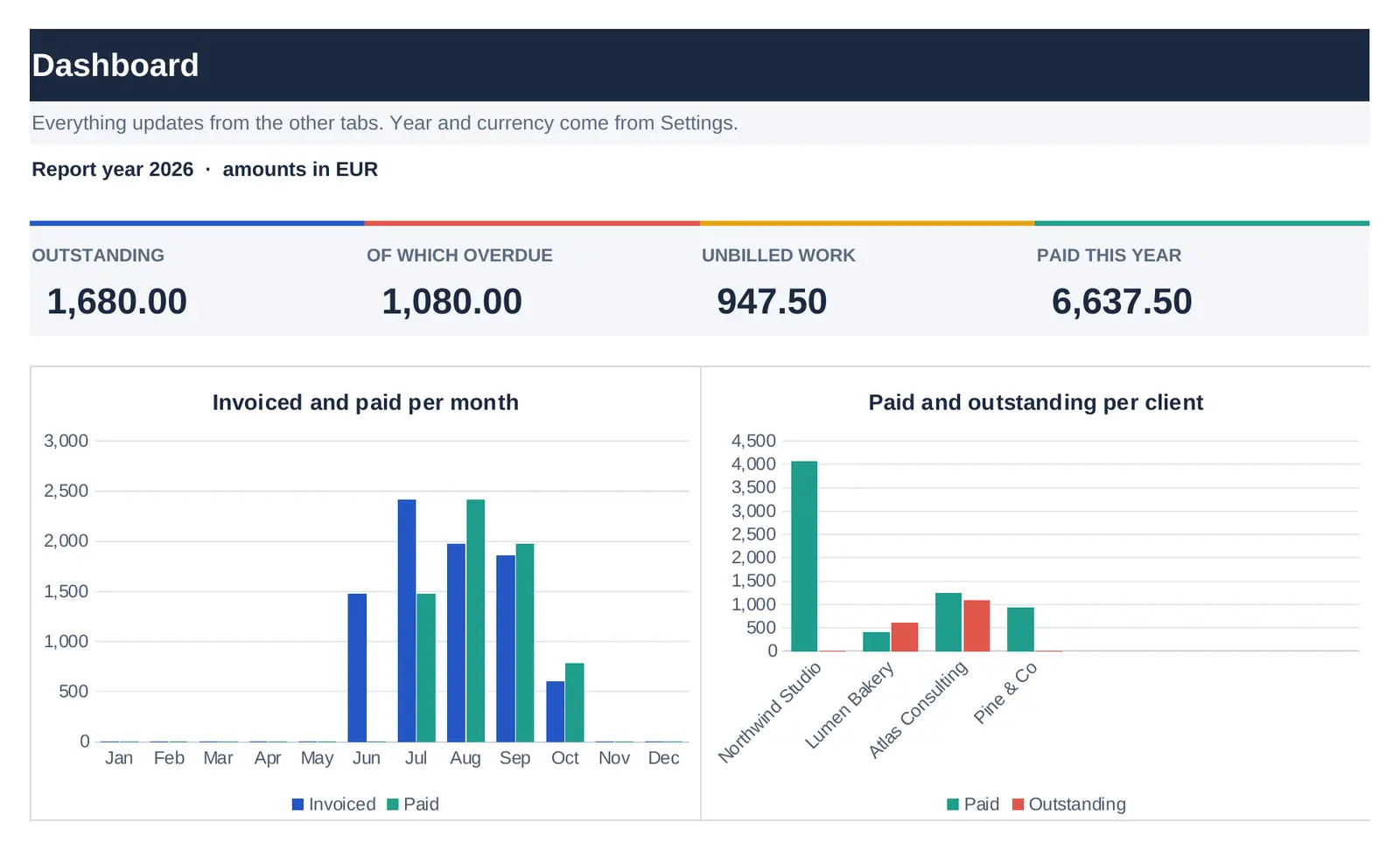Select the July Invoiced bar

click(407, 621)
